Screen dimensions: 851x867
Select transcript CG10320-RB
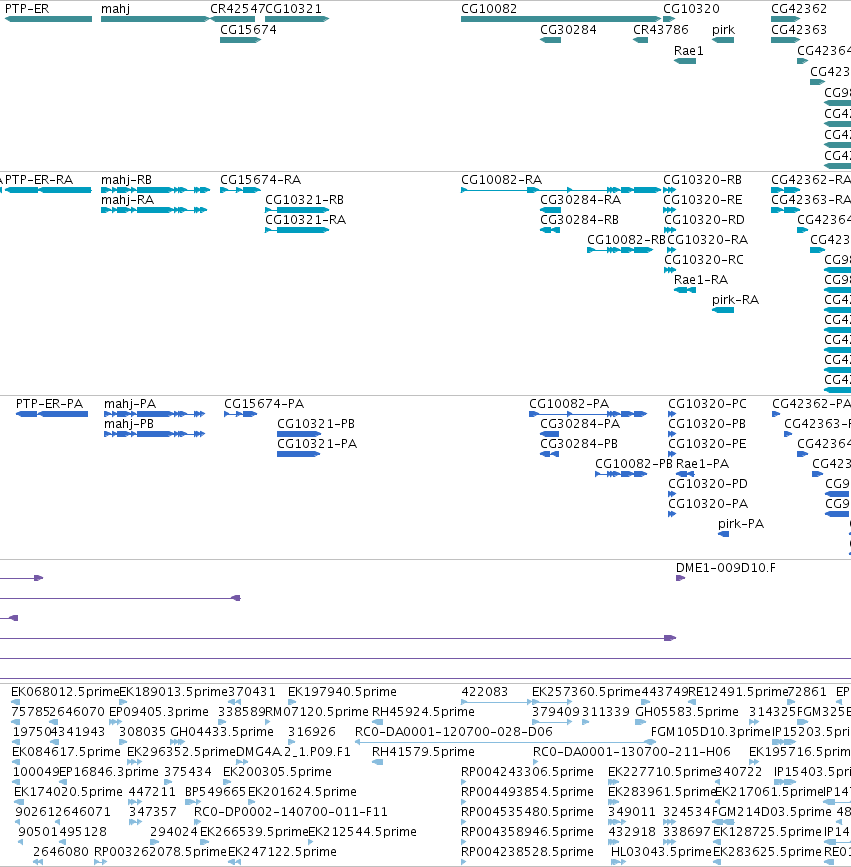[702, 180]
